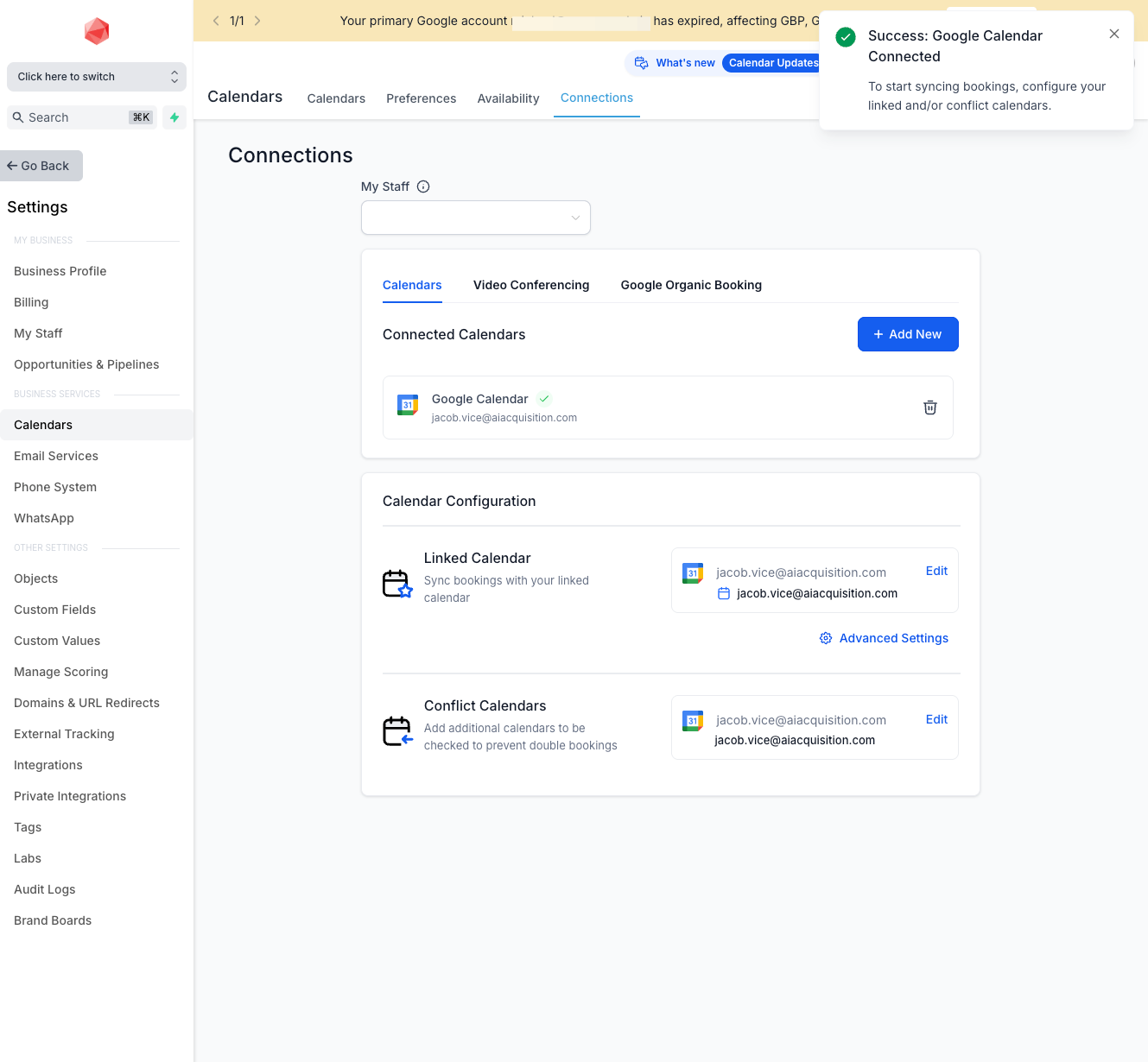Open Private Integrations in sidebar
1148x1062 pixels.
pyautogui.click(x=70, y=796)
